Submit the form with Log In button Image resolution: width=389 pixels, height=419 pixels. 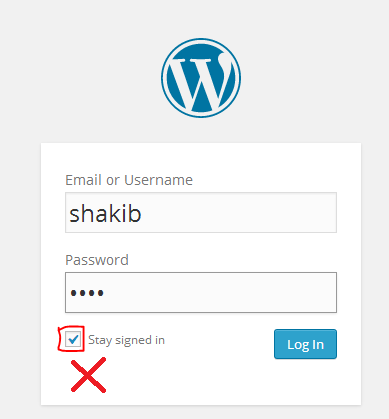tap(305, 344)
